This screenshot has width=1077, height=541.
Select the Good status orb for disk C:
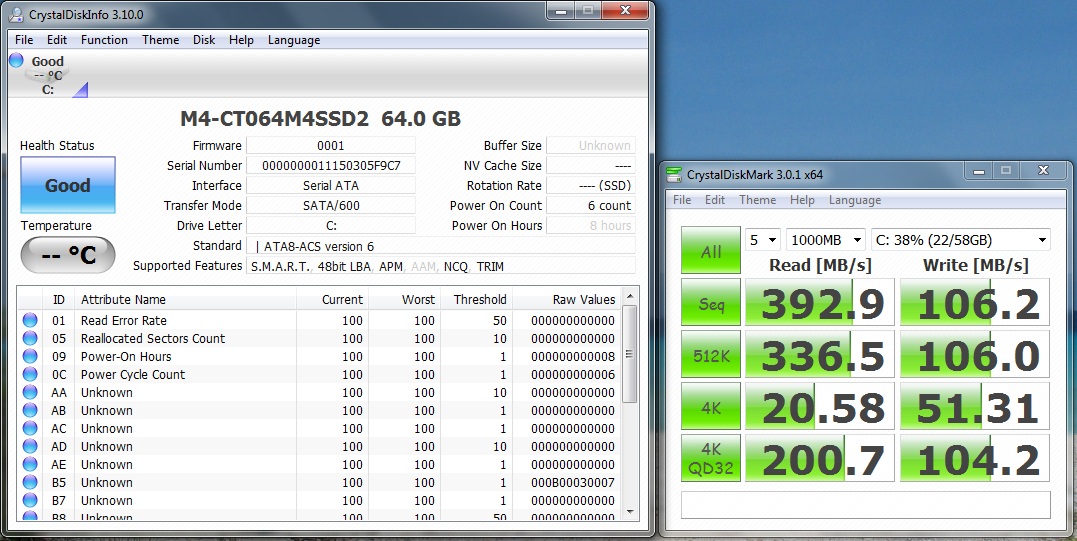pos(16,60)
